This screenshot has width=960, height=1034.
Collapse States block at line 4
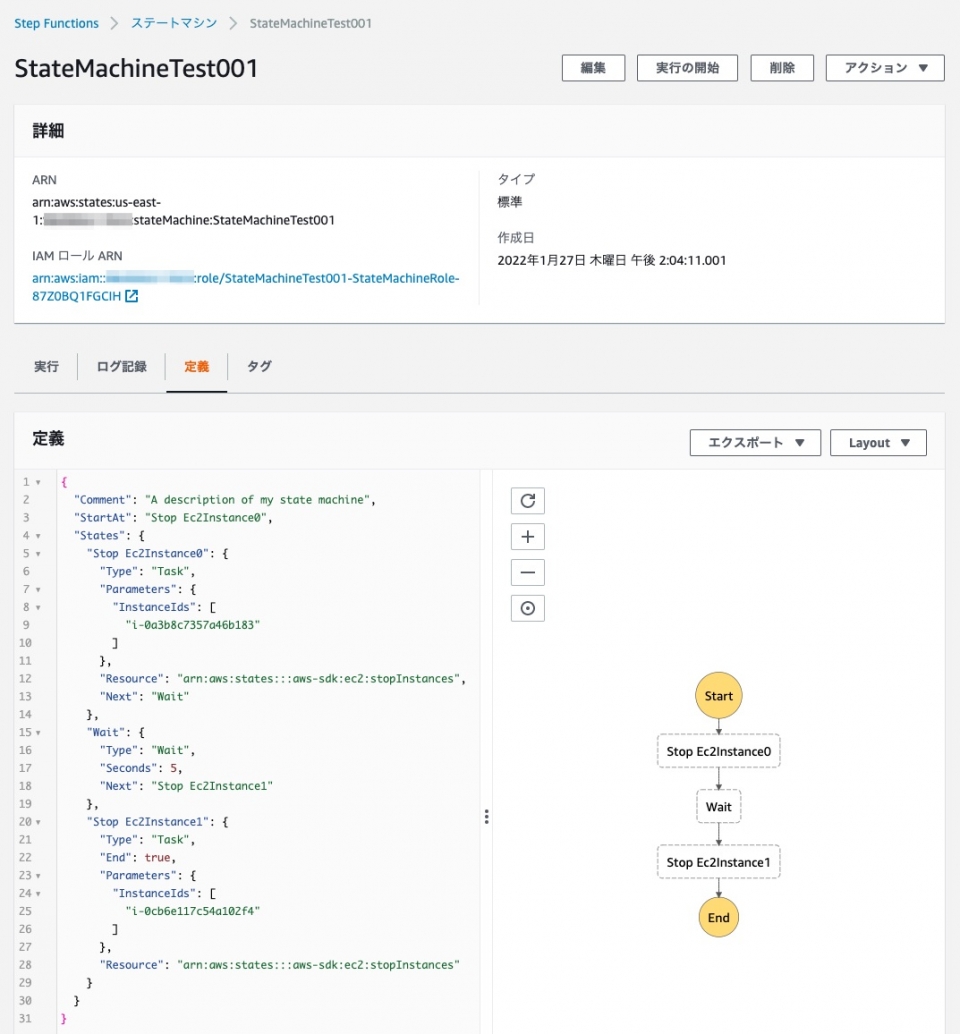click(38, 535)
